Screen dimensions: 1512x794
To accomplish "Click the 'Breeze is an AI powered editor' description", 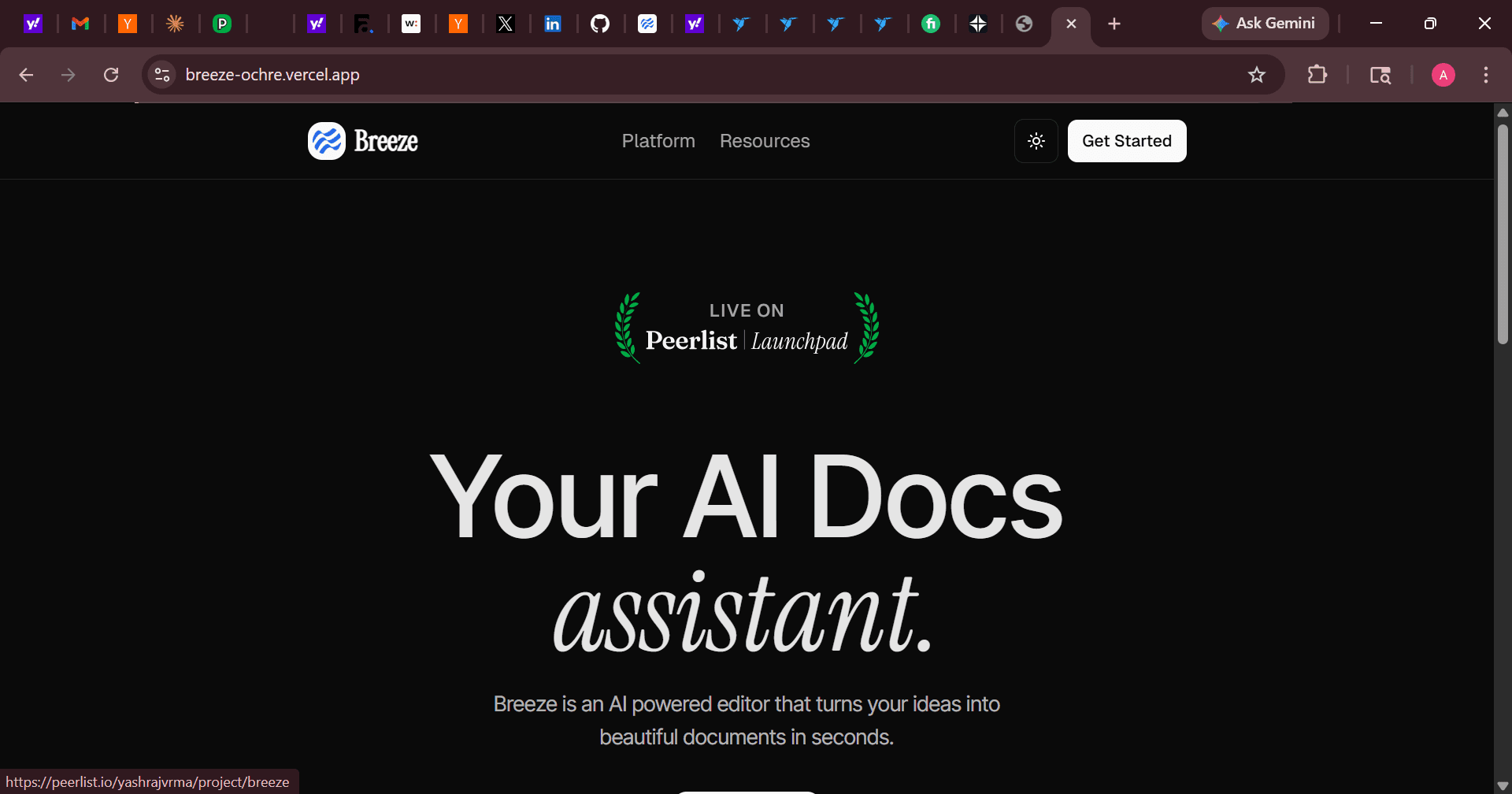I will point(747,720).
